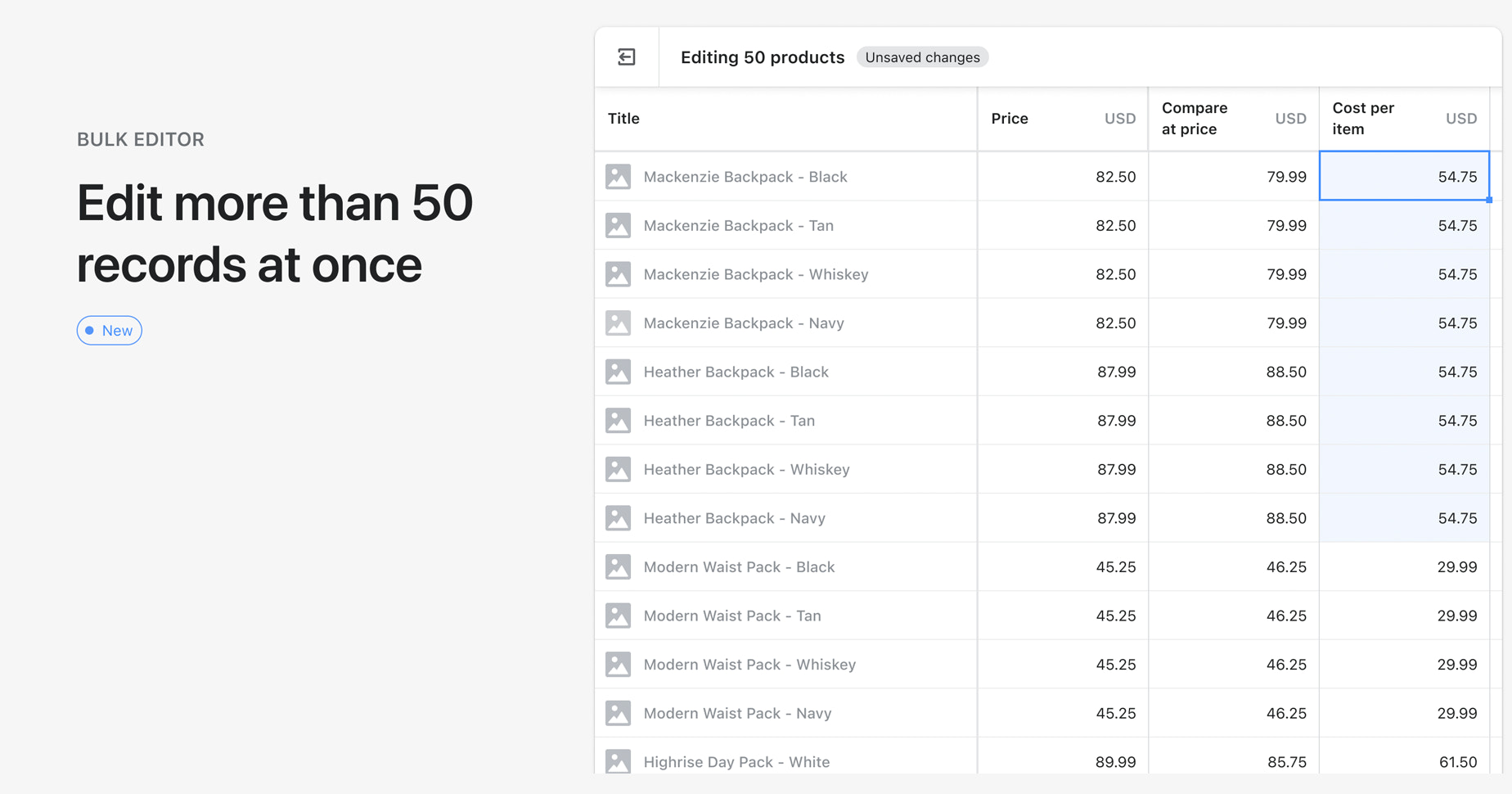Click the Editing 50 products title

pos(762,56)
